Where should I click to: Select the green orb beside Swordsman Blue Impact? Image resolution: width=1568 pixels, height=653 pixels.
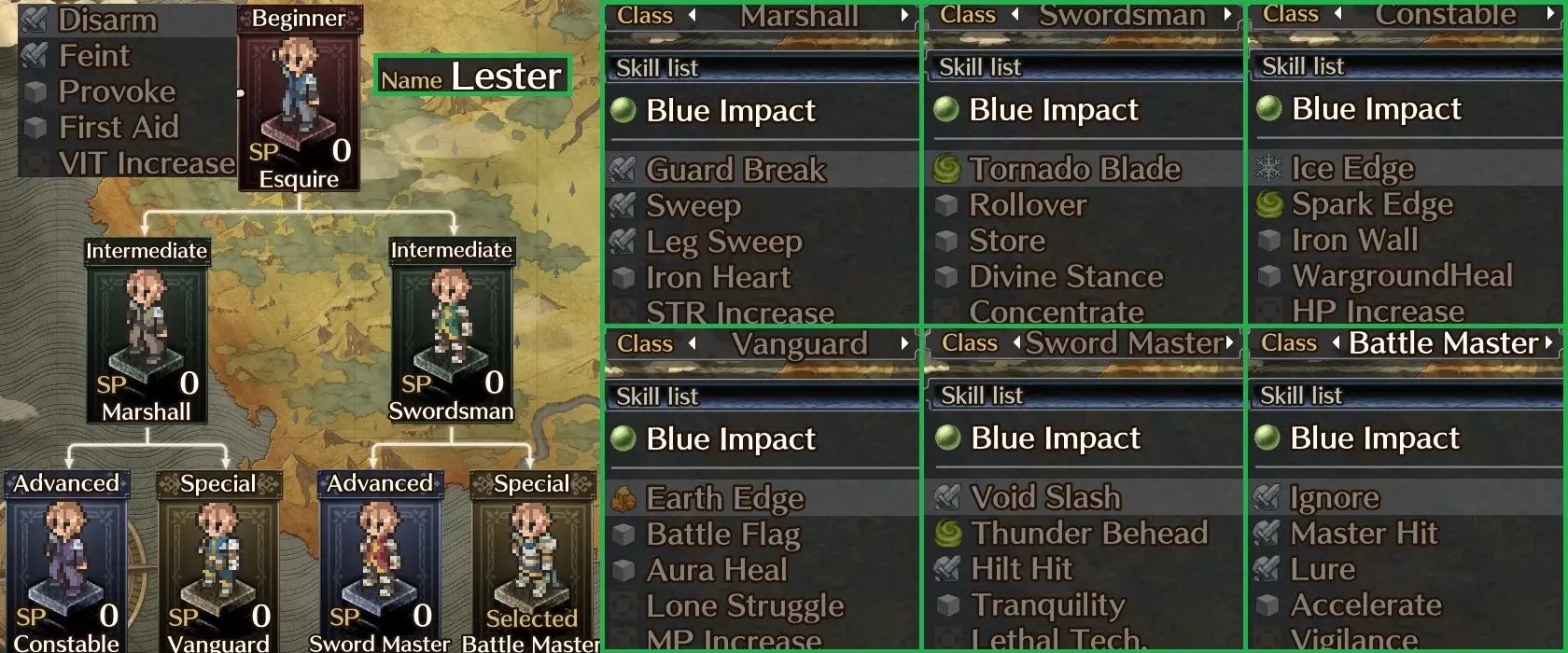tap(946, 109)
